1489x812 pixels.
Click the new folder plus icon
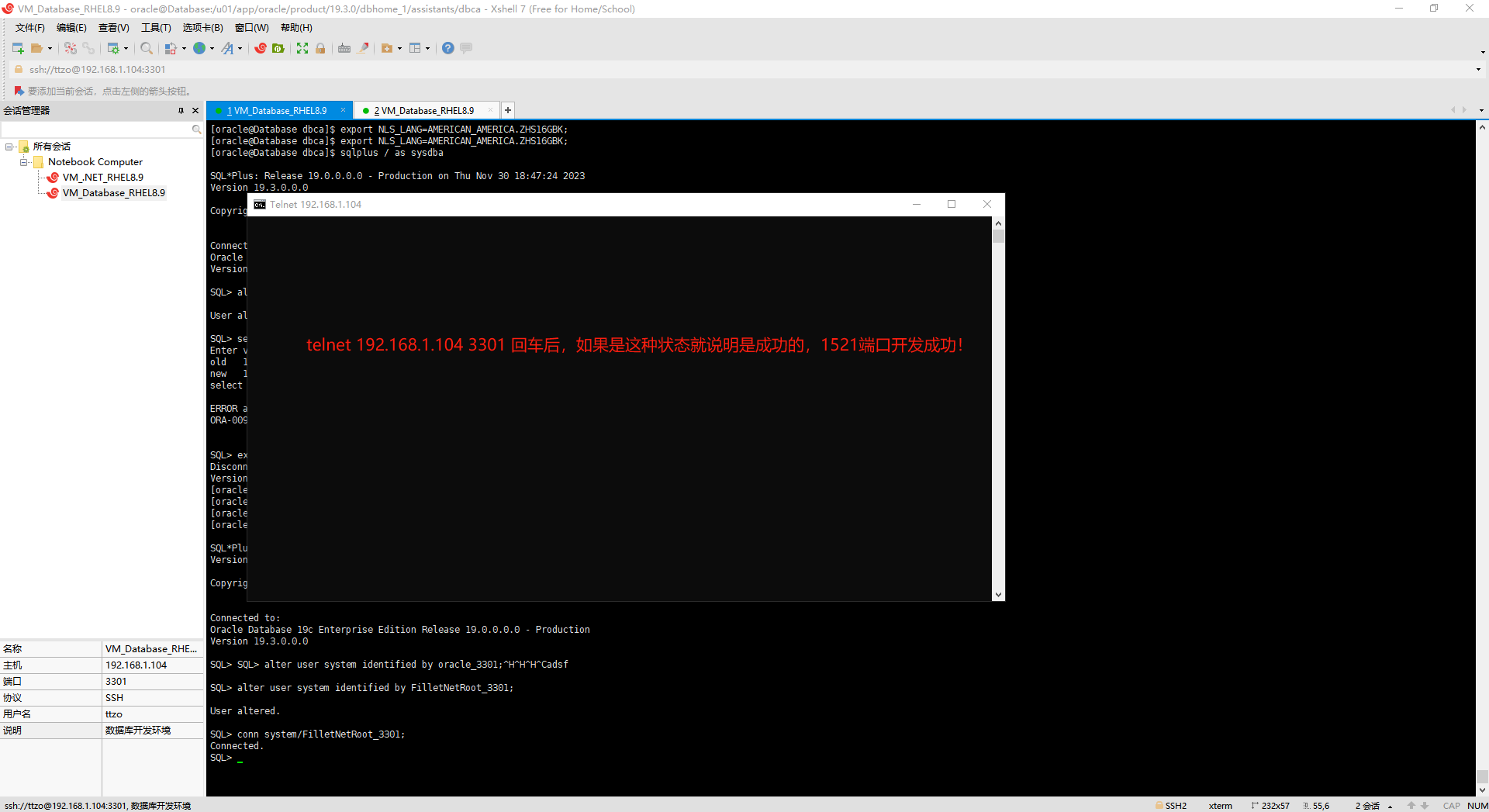point(387,48)
